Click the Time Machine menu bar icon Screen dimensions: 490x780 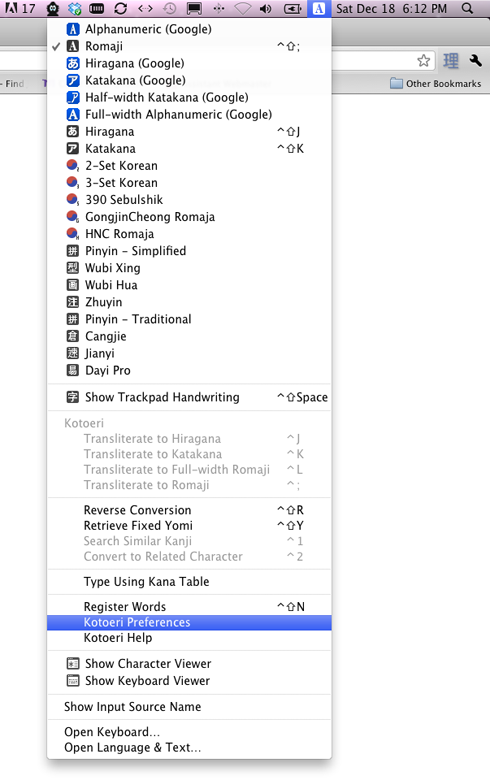pyautogui.click(x=170, y=8)
